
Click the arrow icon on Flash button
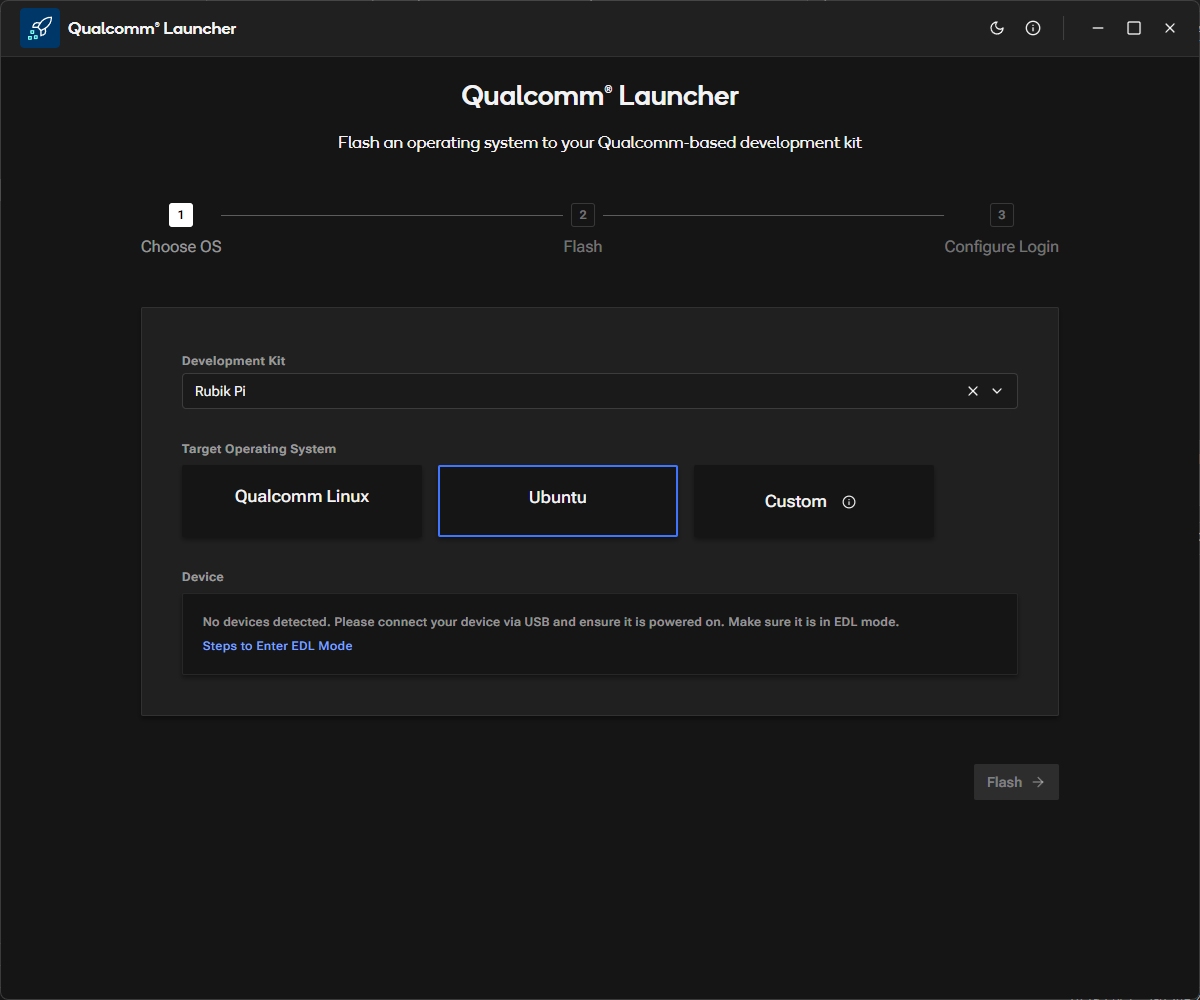(x=1038, y=782)
